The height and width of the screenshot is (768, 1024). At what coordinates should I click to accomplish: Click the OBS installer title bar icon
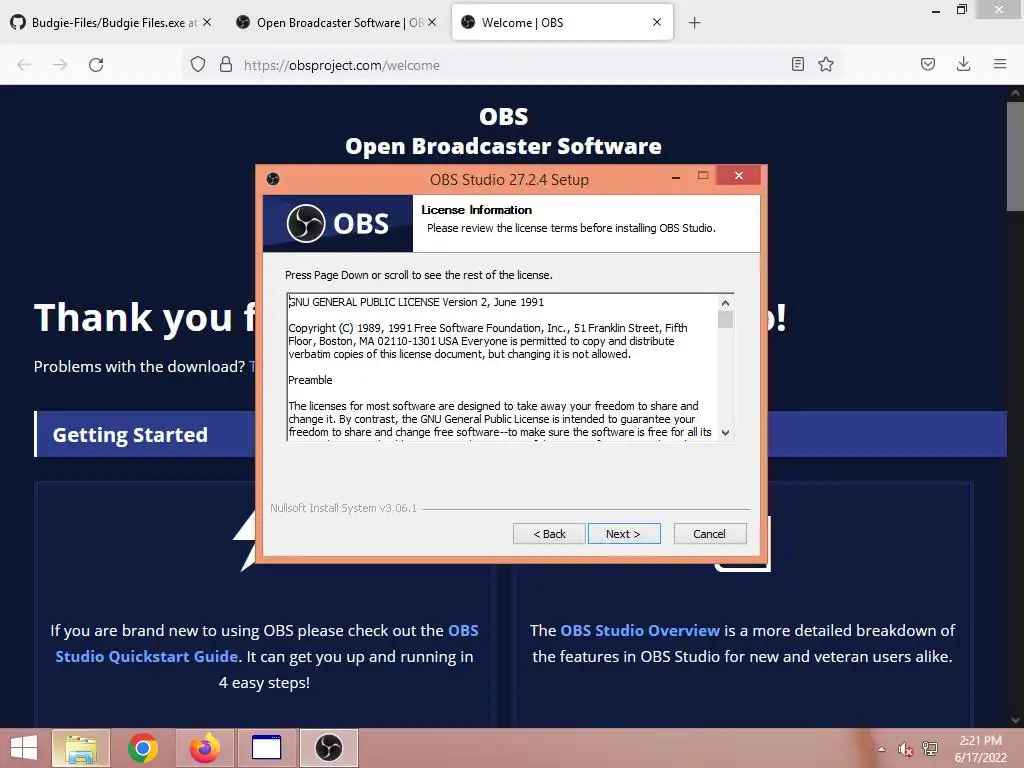tap(273, 179)
